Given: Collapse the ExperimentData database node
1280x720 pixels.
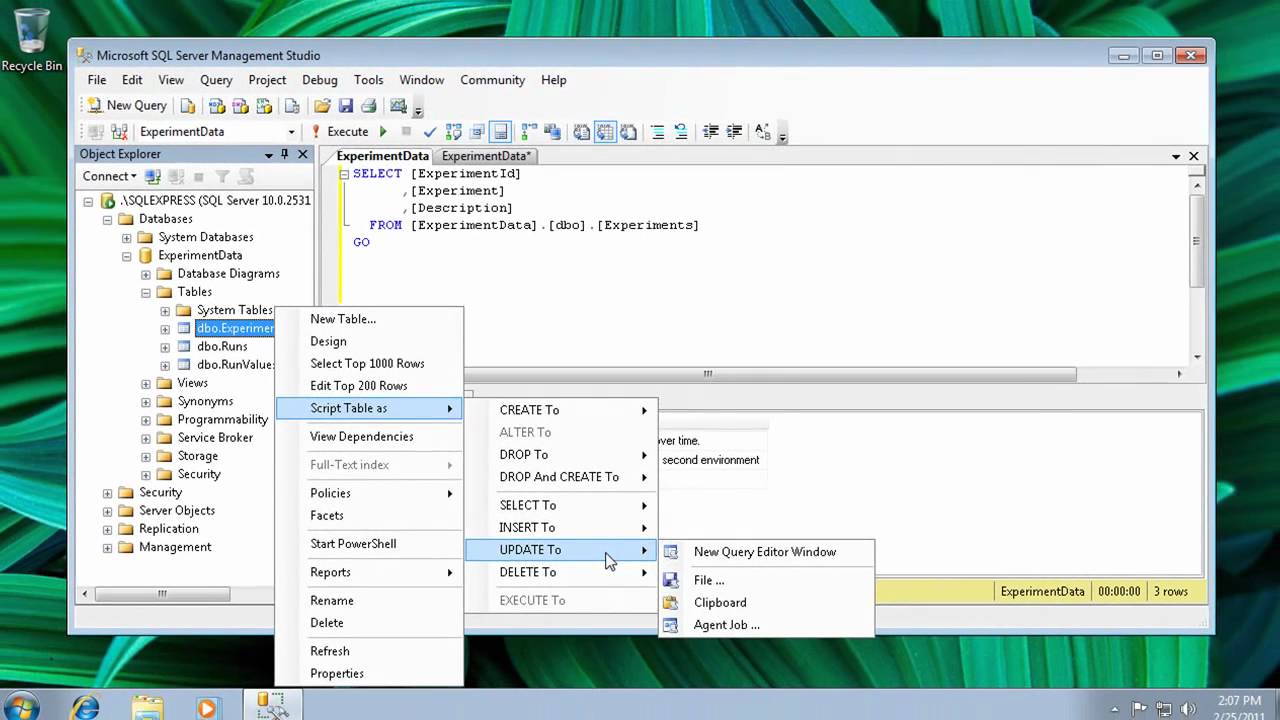Looking at the screenshot, I should 126,255.
